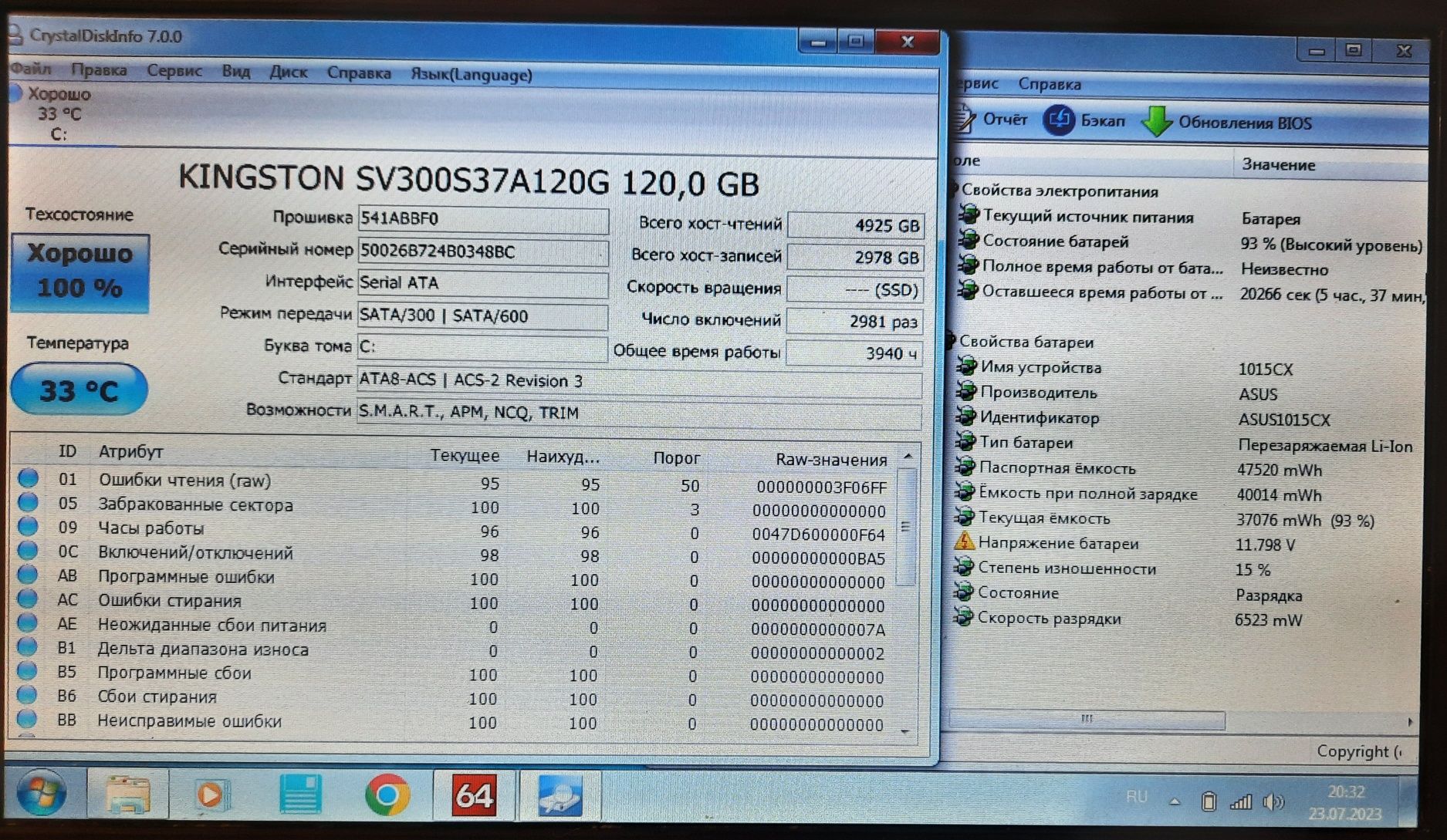Click the Serial ATA interface field

coord(482,283)
